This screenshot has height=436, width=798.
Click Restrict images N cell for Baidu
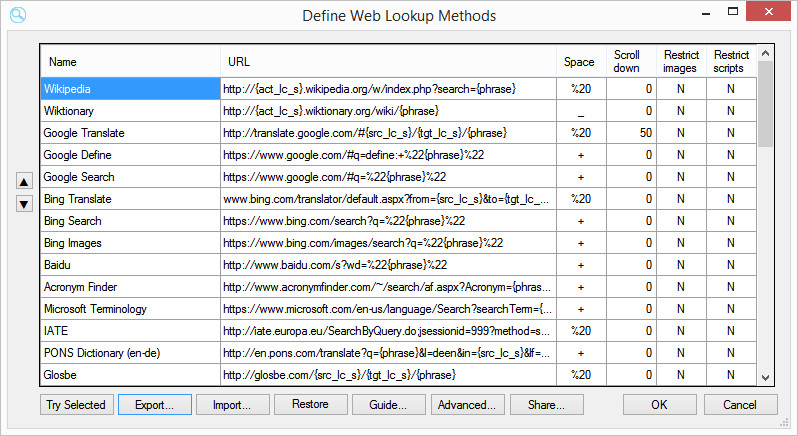coord(681,265)
